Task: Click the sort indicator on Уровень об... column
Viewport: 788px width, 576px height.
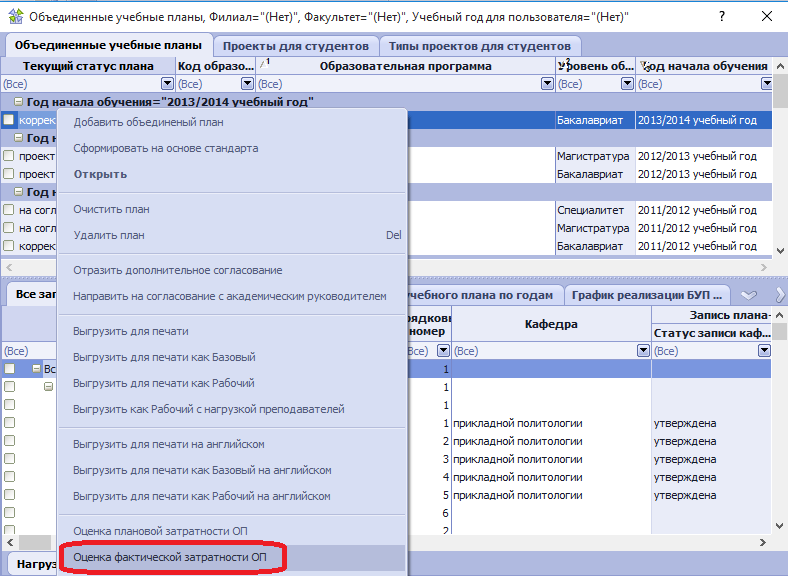Action: [565, 62]
